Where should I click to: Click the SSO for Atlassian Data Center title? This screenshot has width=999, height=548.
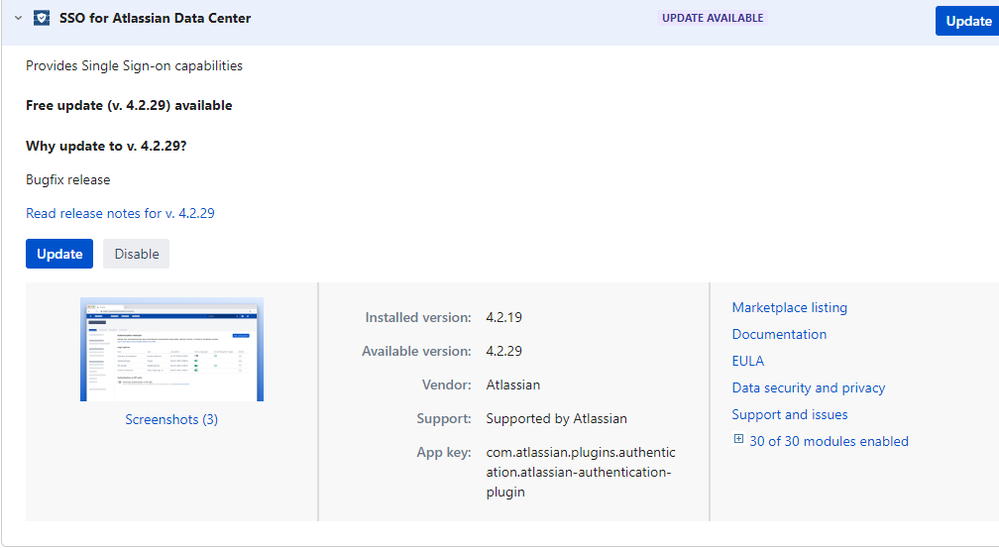[x=155, y=18]
